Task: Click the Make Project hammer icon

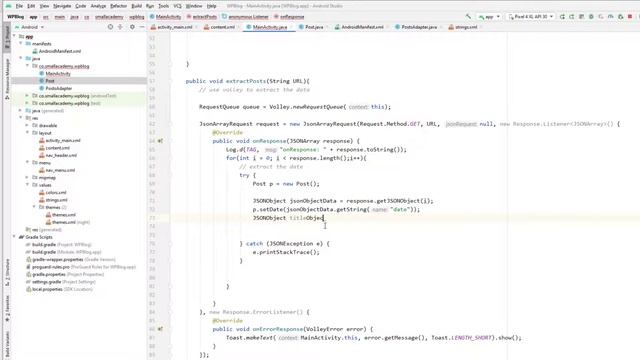Action: (x=468, y=17)
